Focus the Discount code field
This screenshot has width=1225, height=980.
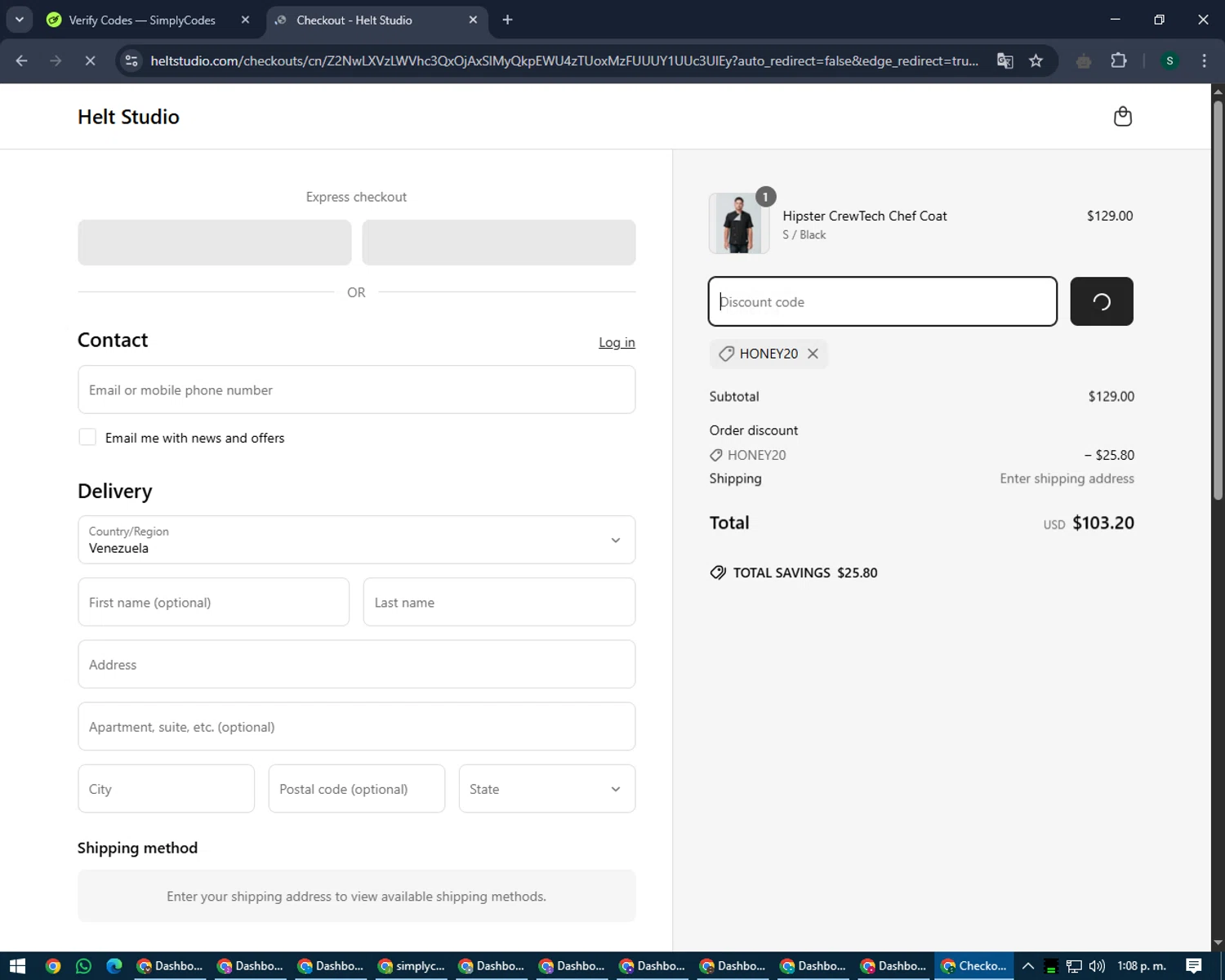coord(883,301)
